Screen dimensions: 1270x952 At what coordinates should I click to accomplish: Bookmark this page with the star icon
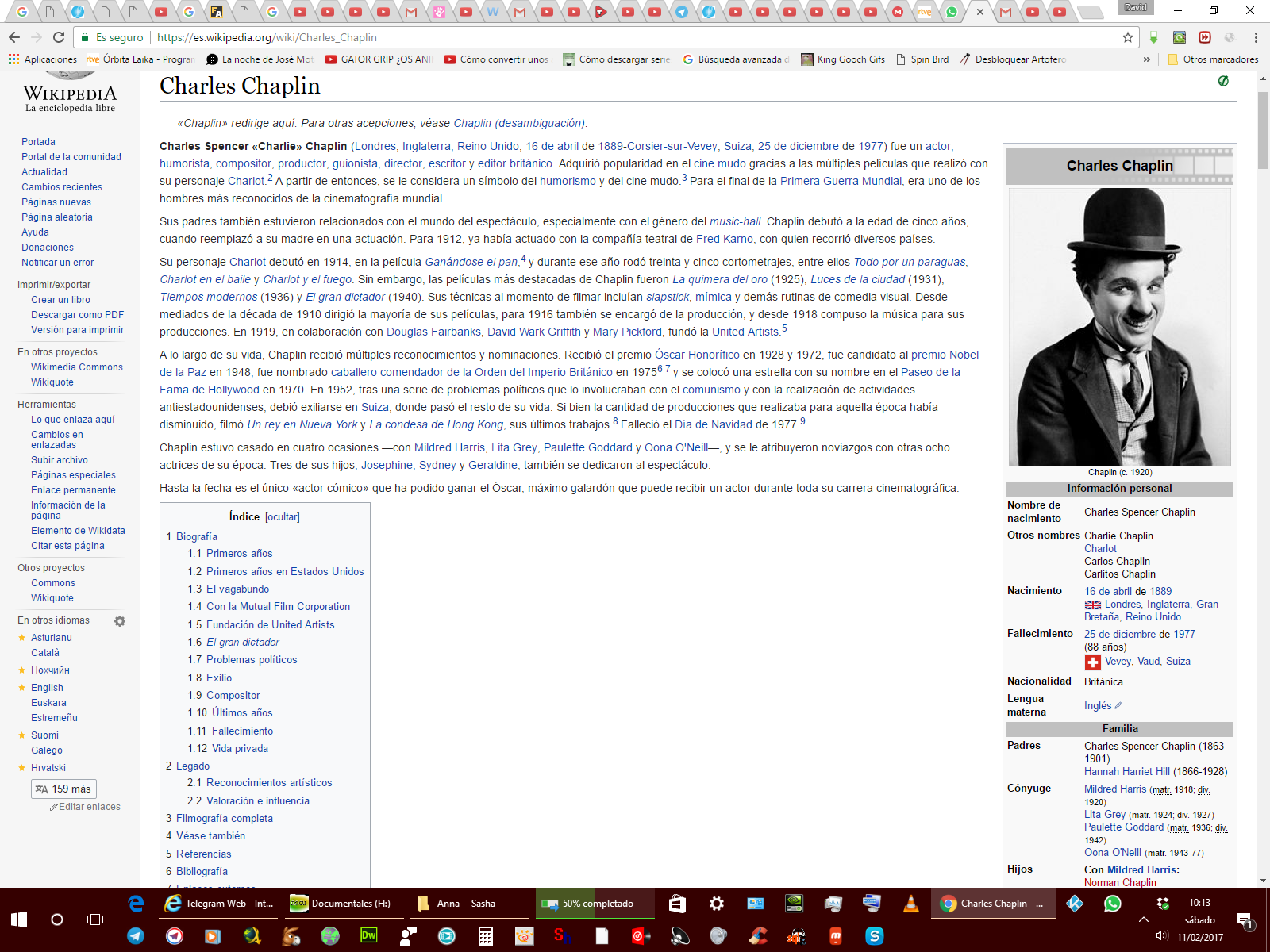[1127, 37]
